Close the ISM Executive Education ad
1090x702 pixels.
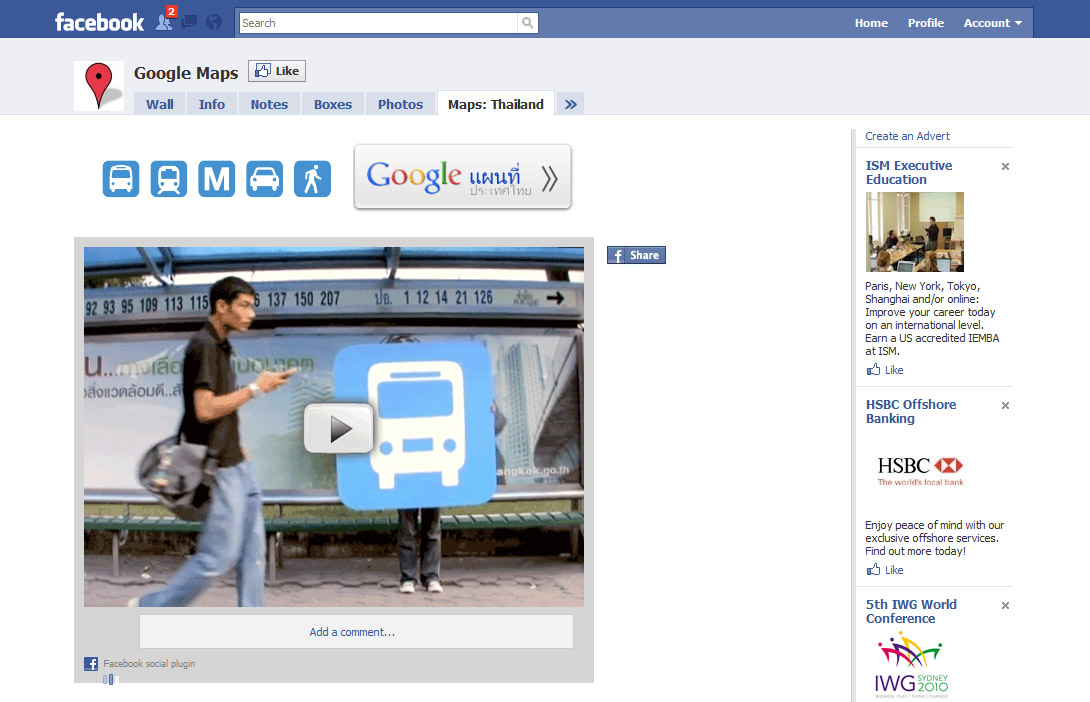1005,167
